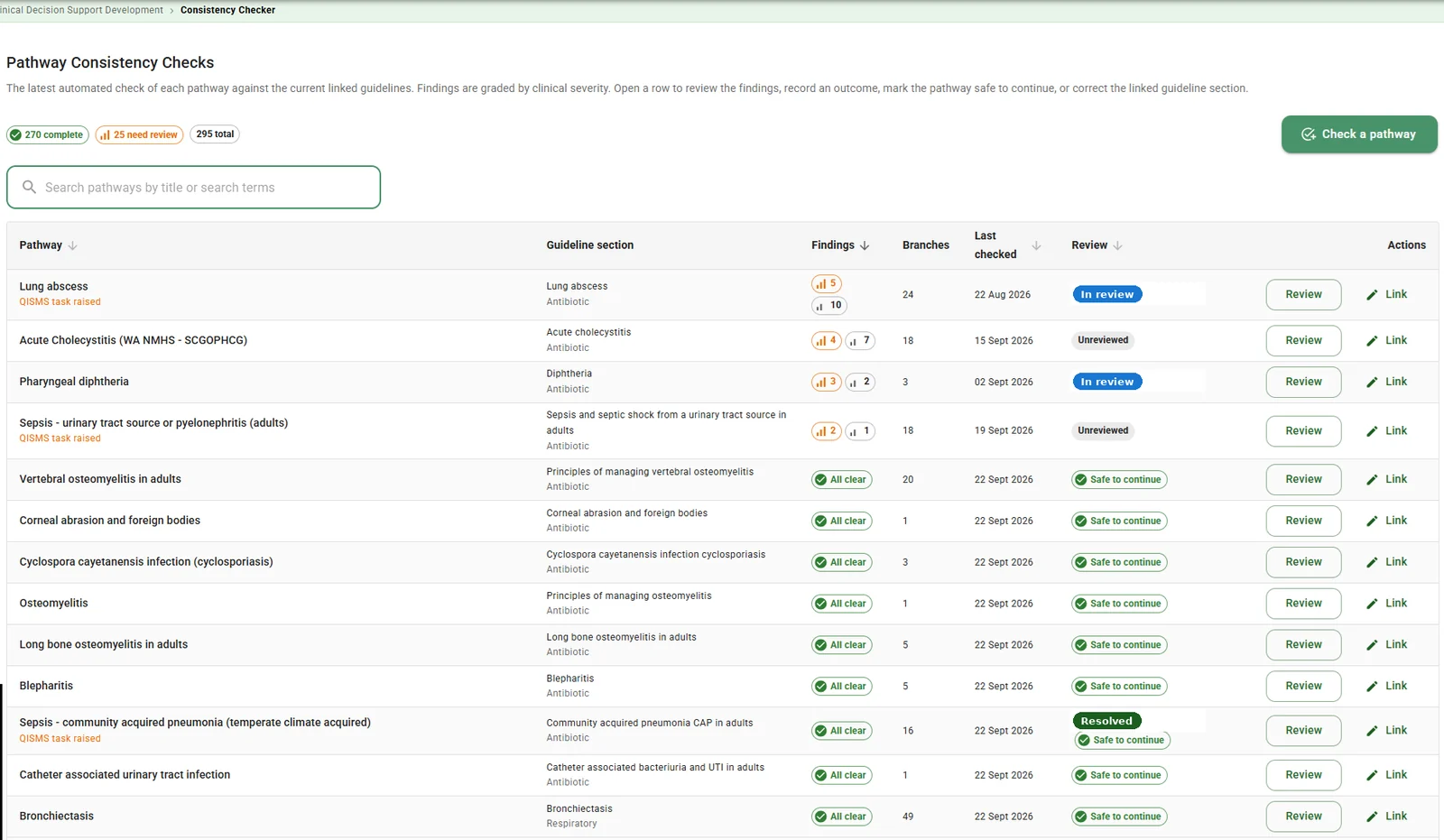Open Link for Corneal abrasion row
This screenshot has height=840, width=1444.
(1386, 521)
